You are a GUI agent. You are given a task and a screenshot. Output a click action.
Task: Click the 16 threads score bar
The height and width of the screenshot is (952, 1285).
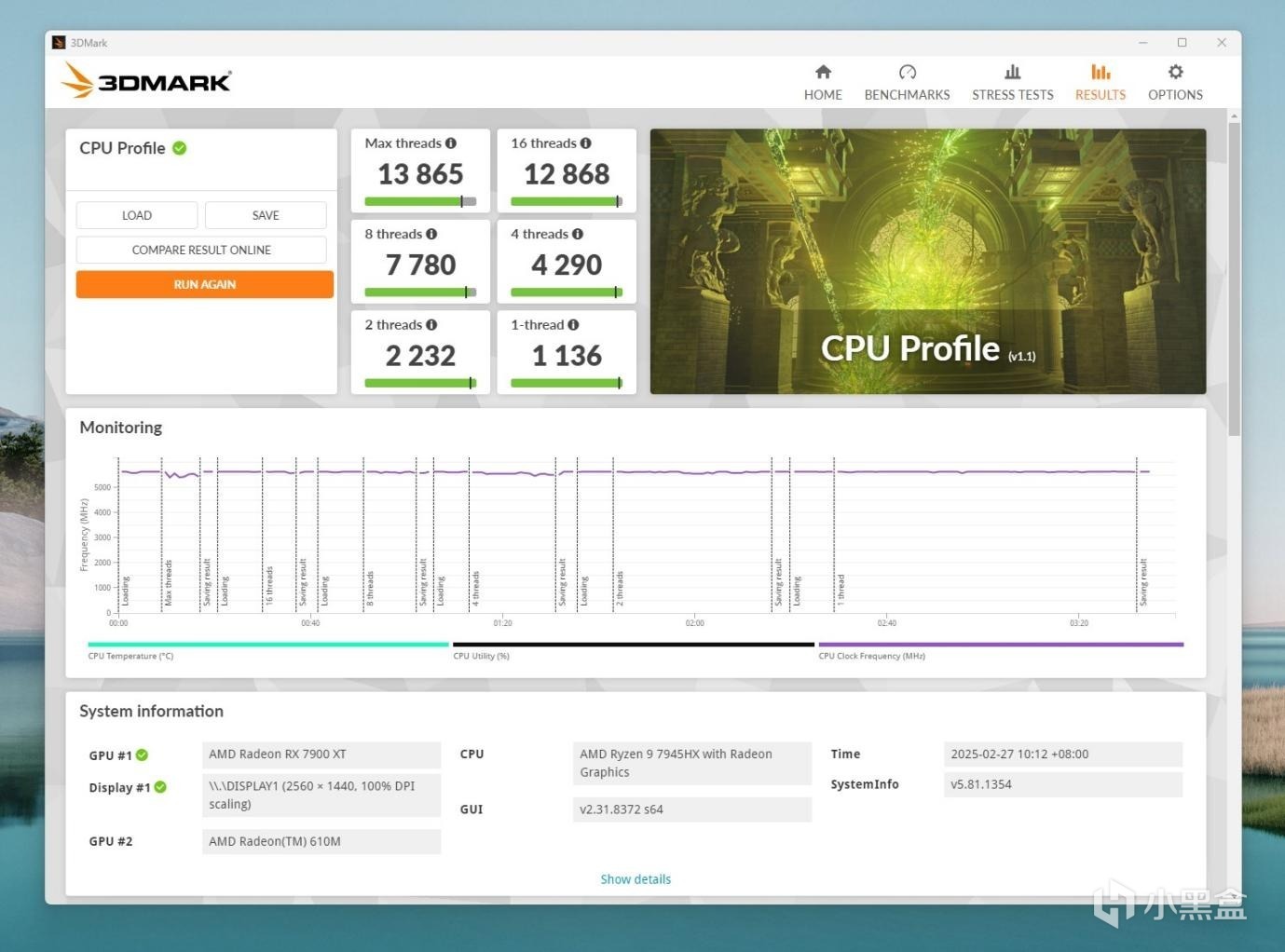(567, 201)
